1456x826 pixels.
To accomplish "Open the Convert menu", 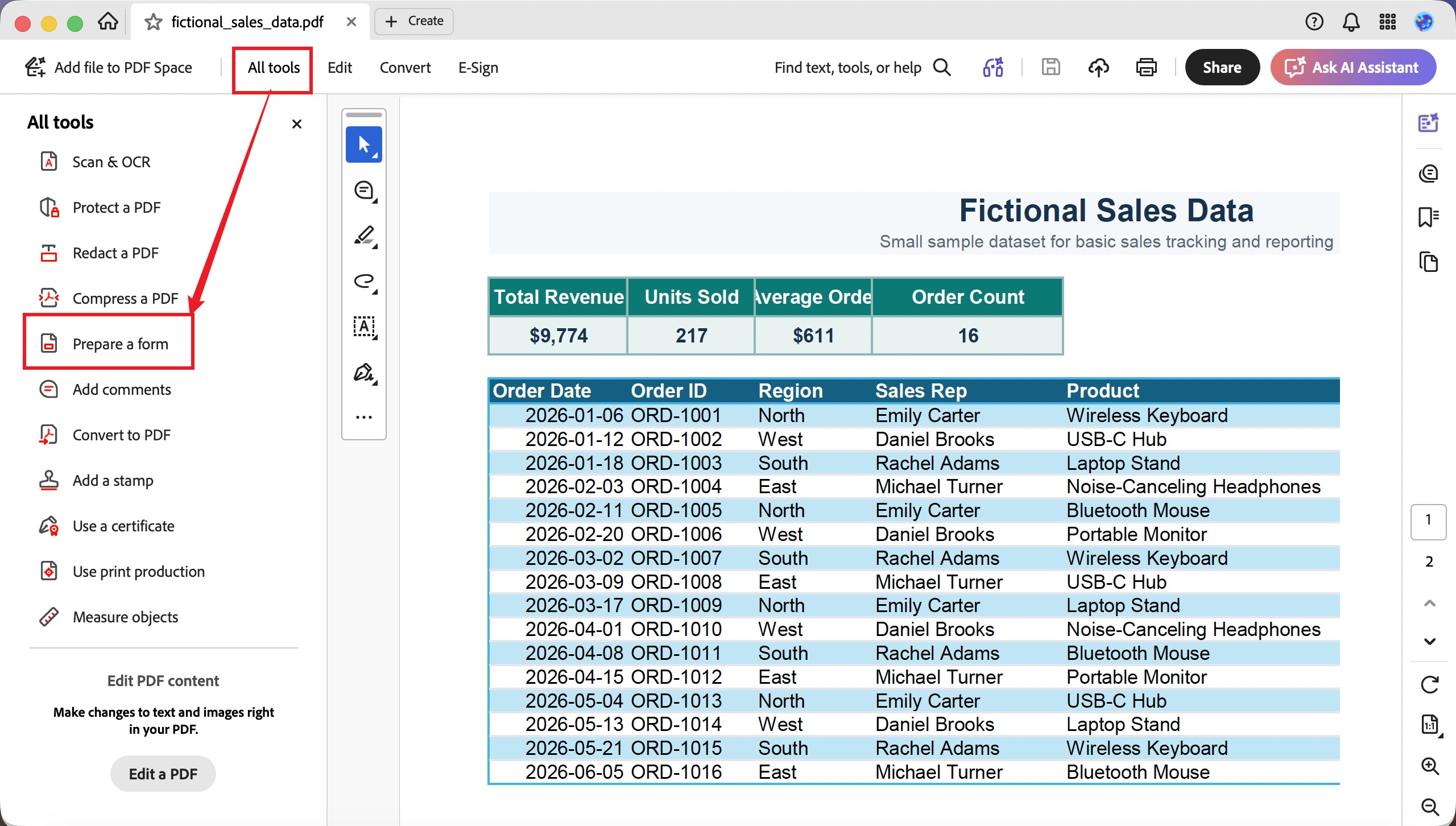I will click(405, 67).
